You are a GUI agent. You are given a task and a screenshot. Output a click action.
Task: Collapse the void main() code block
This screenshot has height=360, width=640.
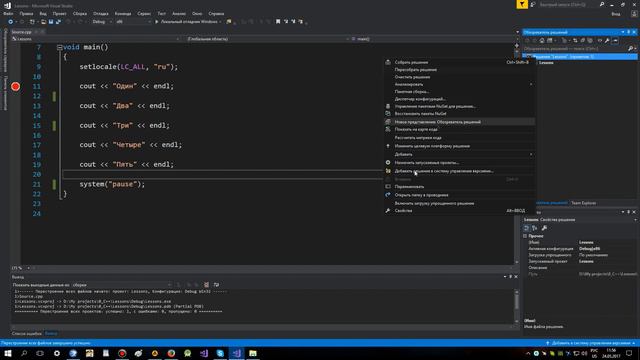point(60,47)
